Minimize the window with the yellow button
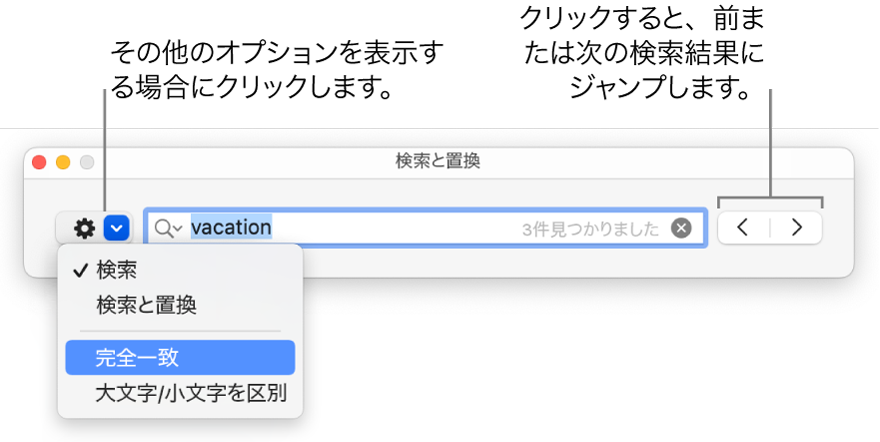The height and width of the screenshot is (442, 880). tap(63, 162)
